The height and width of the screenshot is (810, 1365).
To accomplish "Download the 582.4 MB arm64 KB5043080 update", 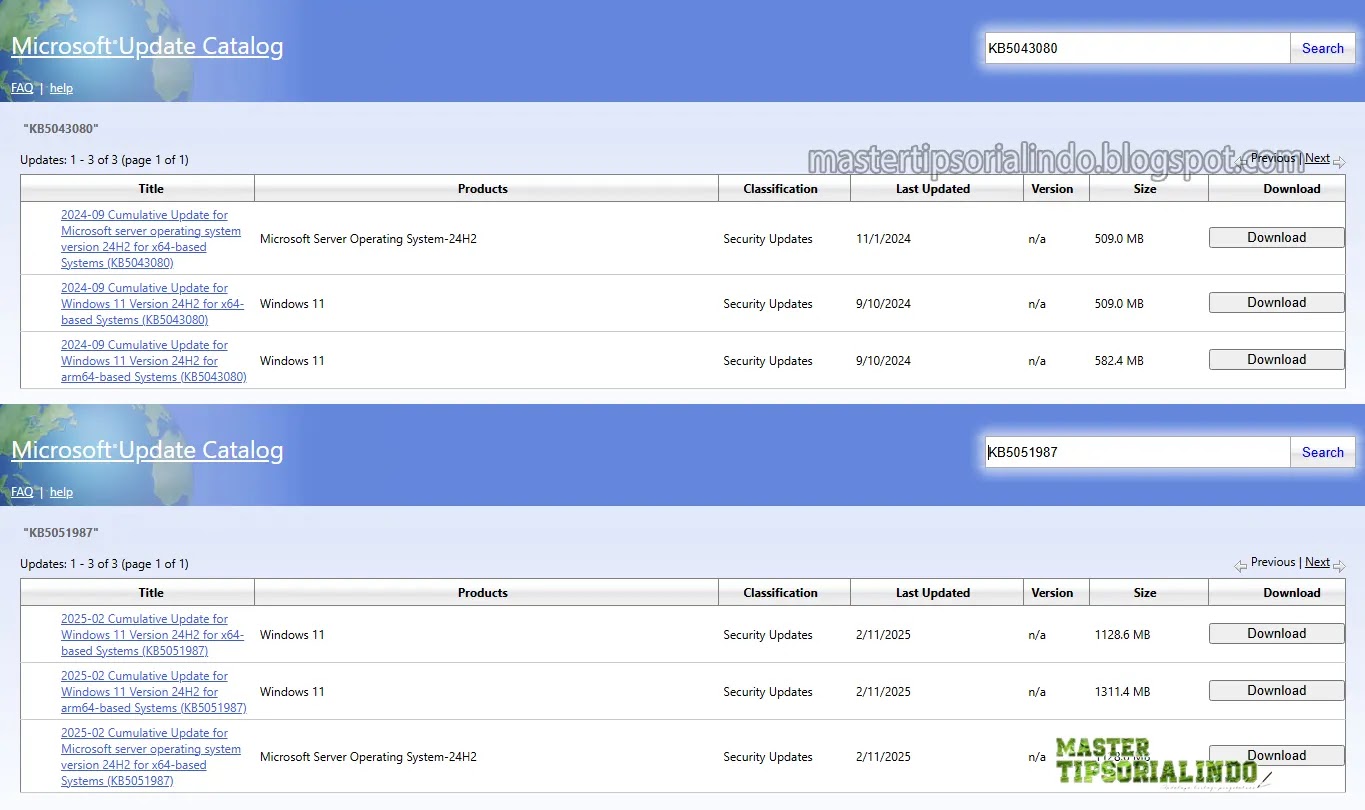I will 1276,360.
